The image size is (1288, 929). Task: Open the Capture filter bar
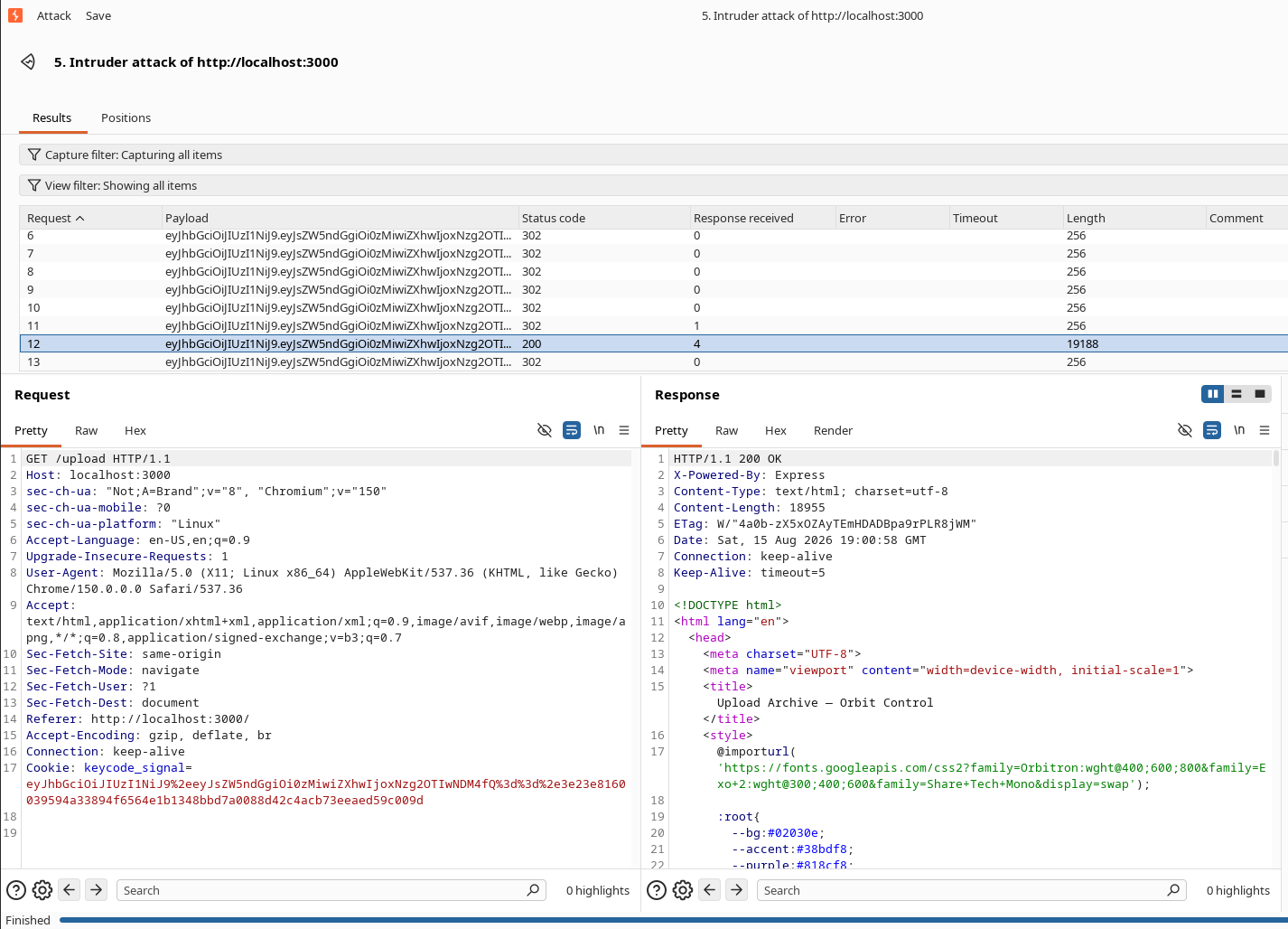[653, 155]
